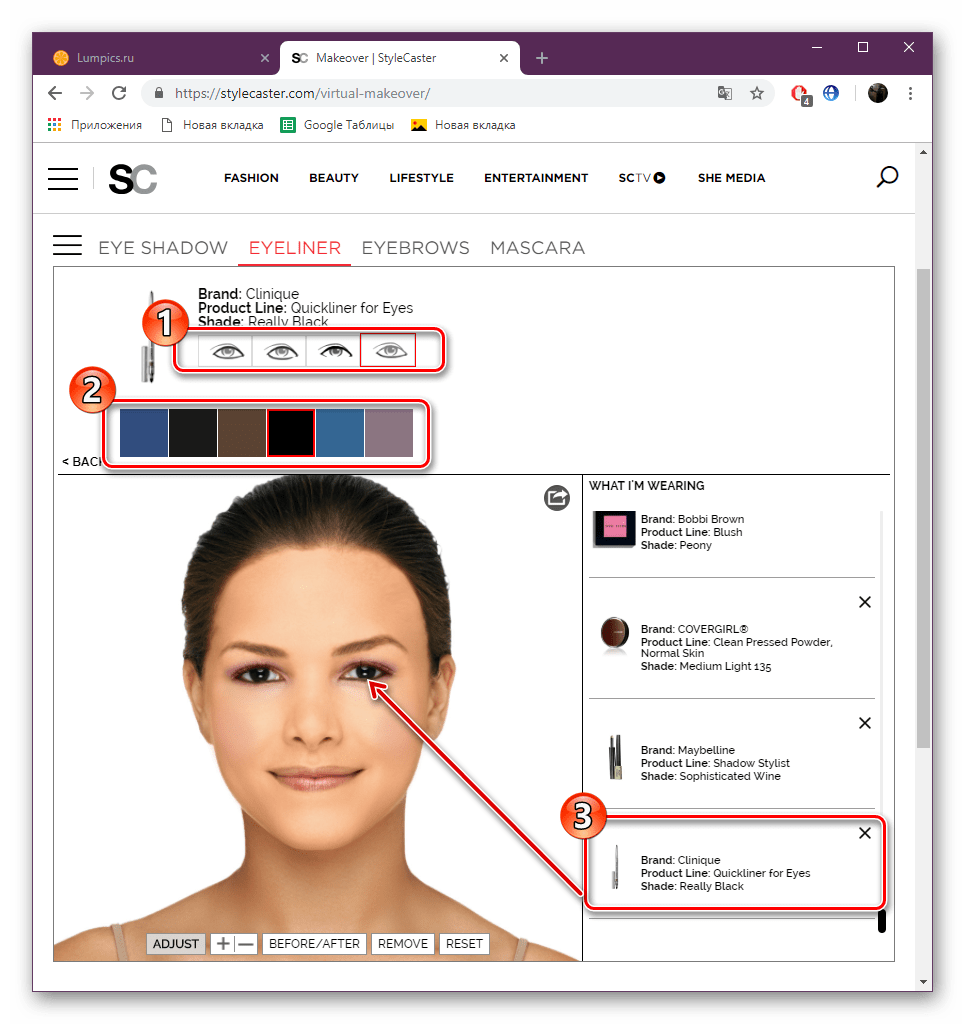Viewport: 965px width, 1024px height.
Task: Open first Новая вкладка bookmark
Action: tap(212, 125)
